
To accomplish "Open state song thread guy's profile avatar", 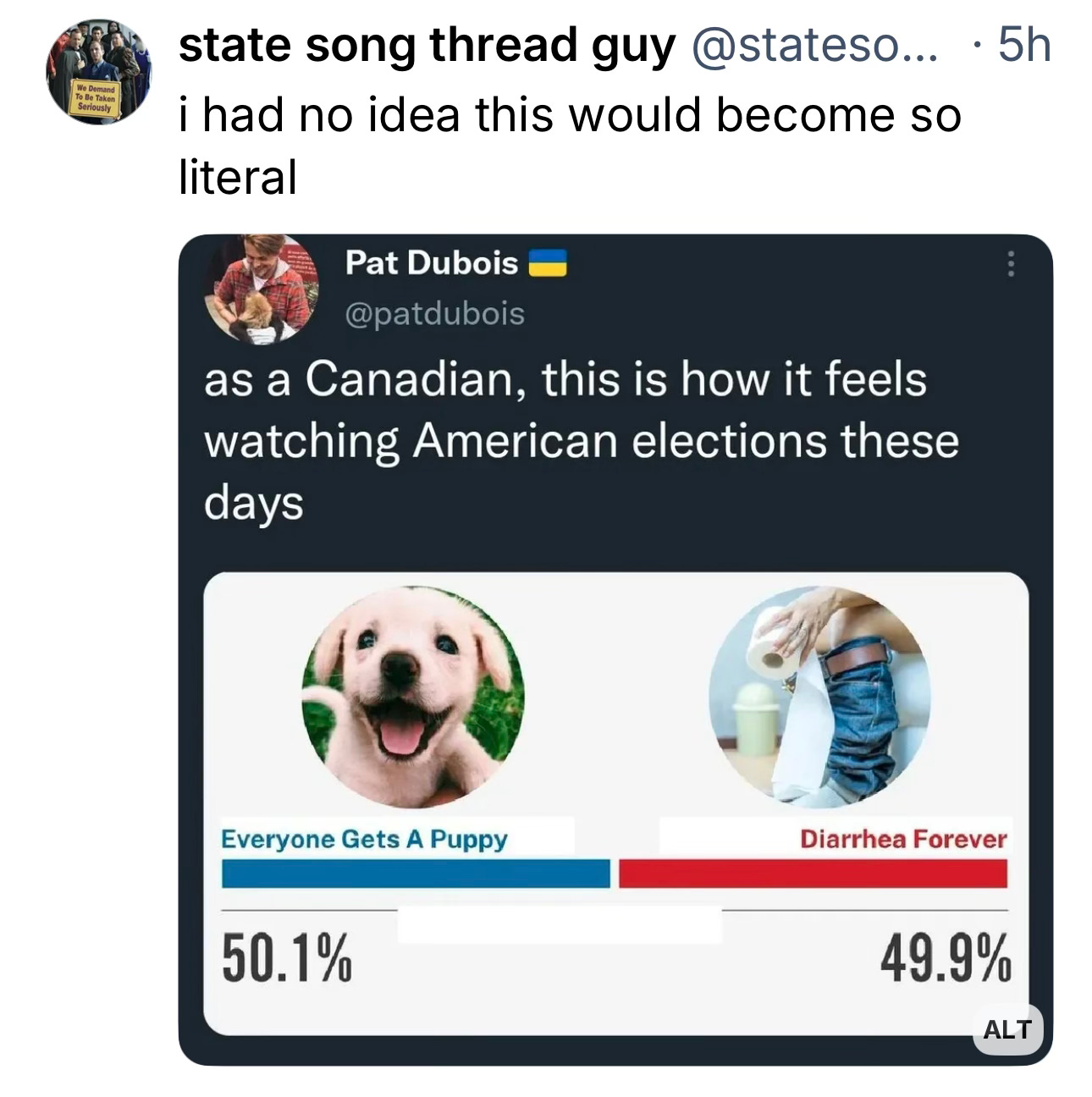I will click(x=99, y=72).
